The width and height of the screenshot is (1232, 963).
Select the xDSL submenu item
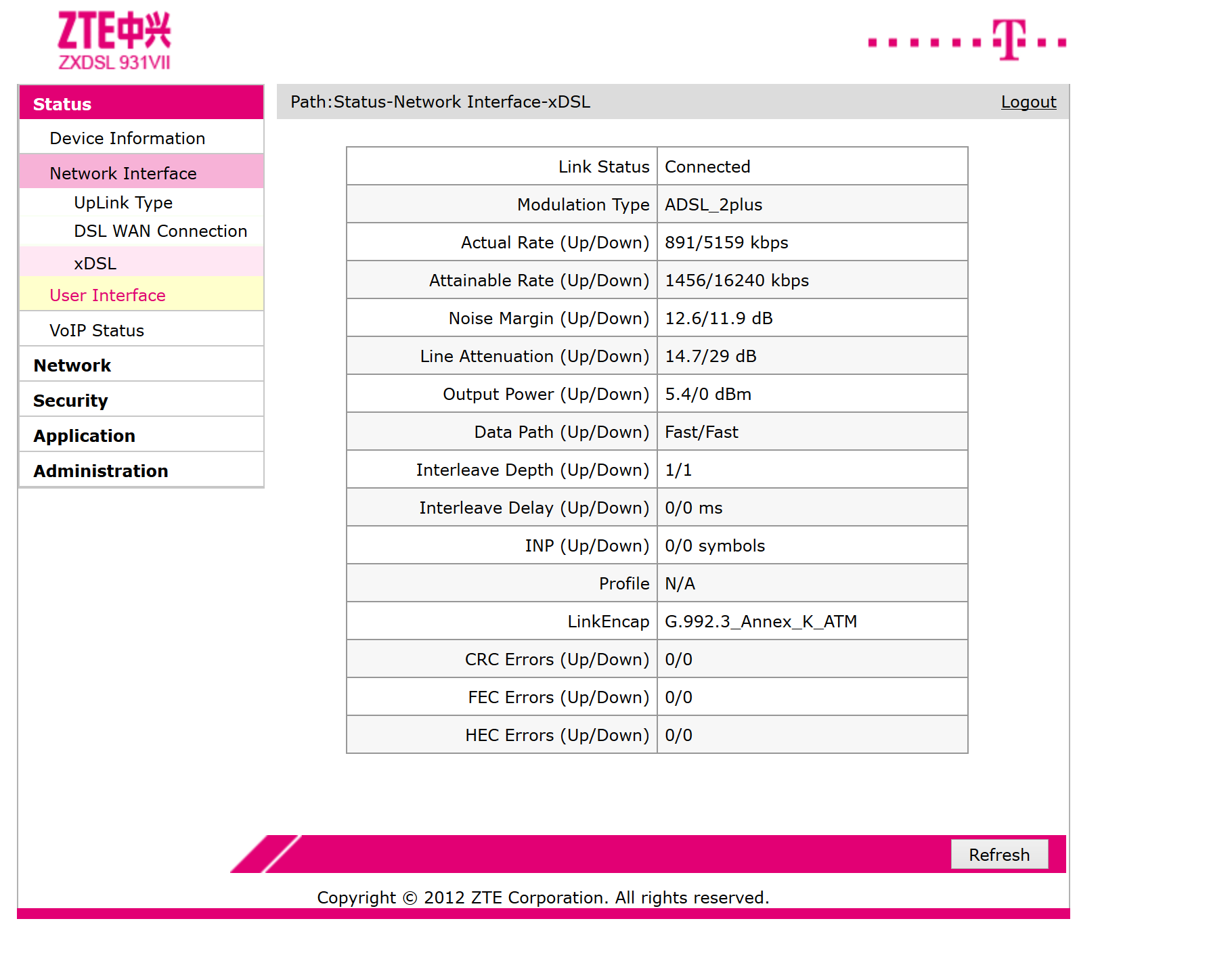pyautogui.click(x=95, y=263)
